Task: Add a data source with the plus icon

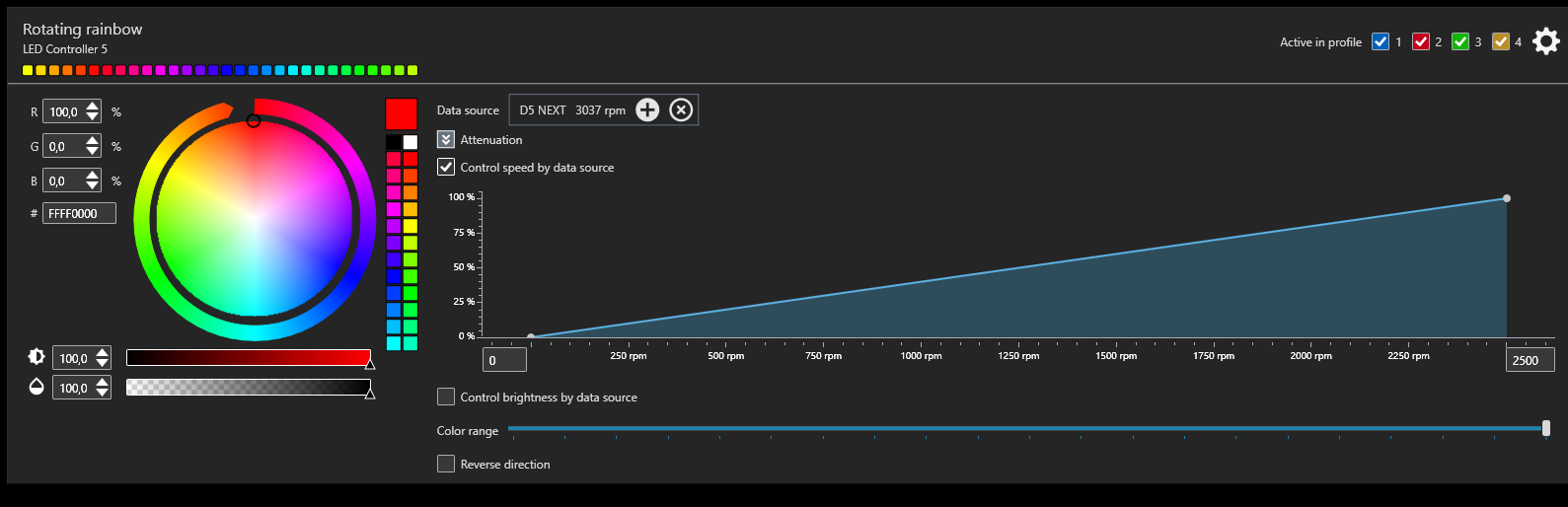Action: 647,109
